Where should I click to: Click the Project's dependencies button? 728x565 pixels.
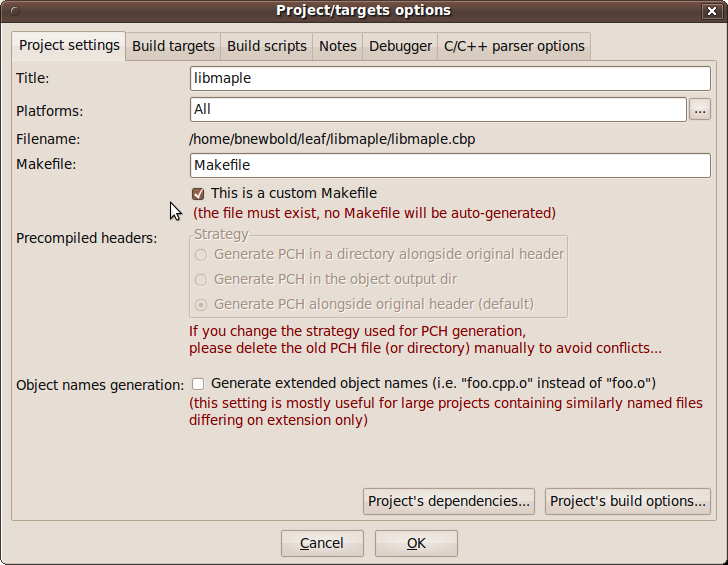click(x=449, y=501)
